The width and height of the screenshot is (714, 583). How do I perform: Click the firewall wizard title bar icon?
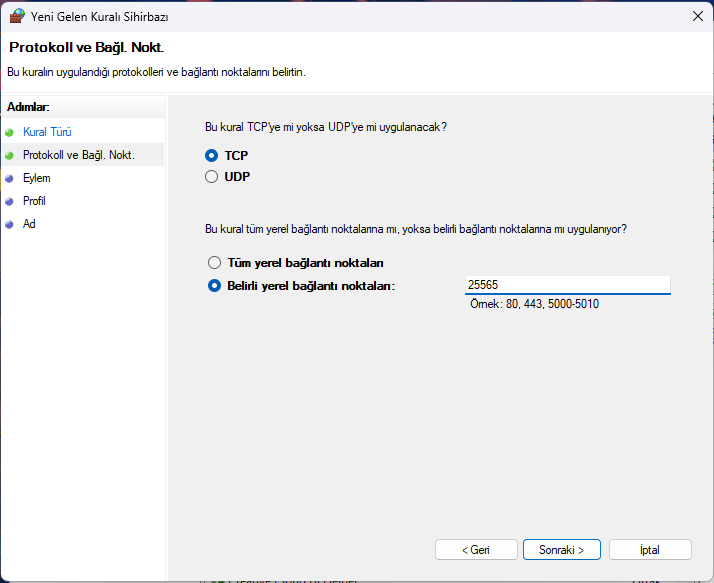coord(17,16)
